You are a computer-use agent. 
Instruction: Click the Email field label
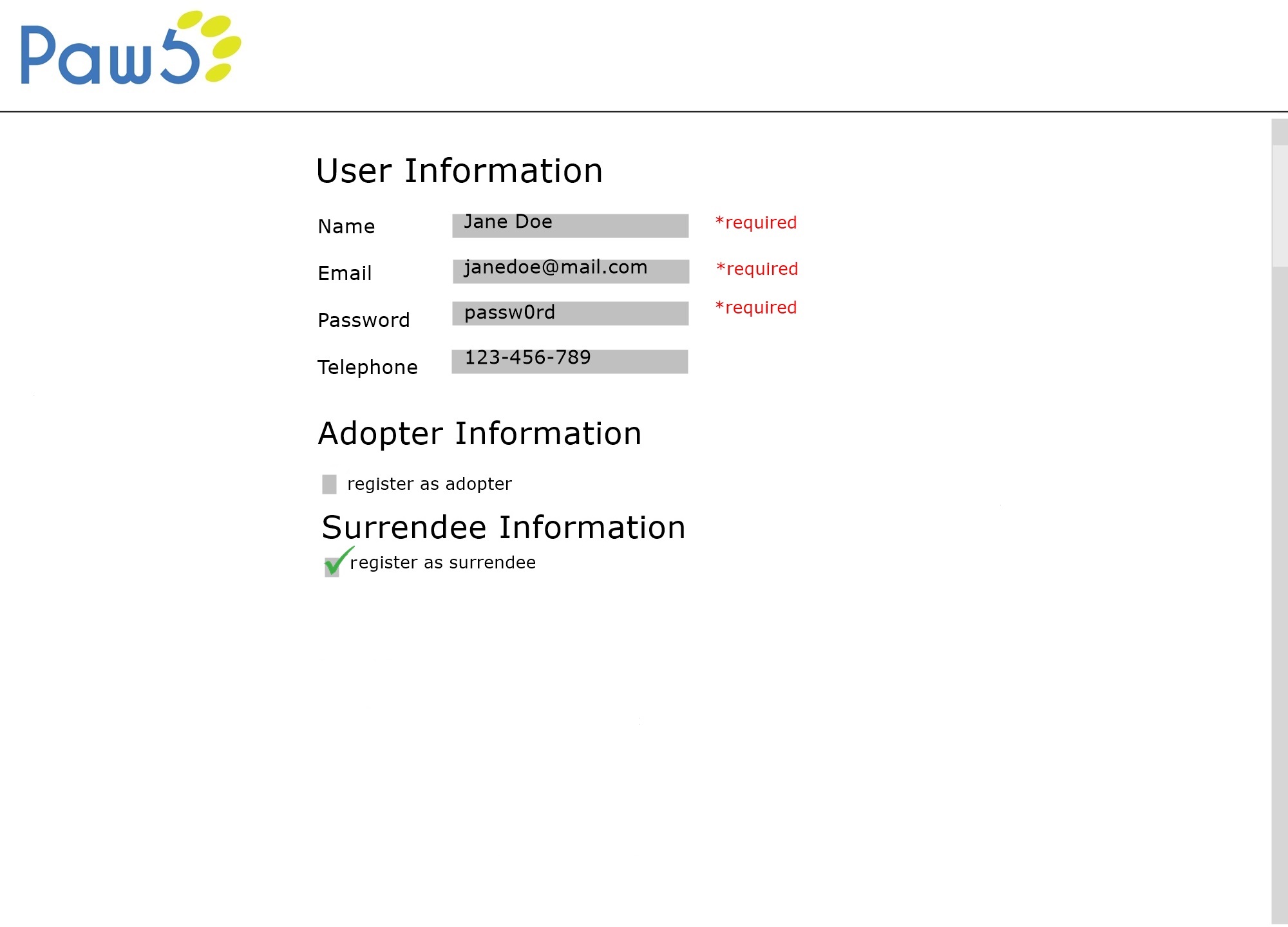345,274
